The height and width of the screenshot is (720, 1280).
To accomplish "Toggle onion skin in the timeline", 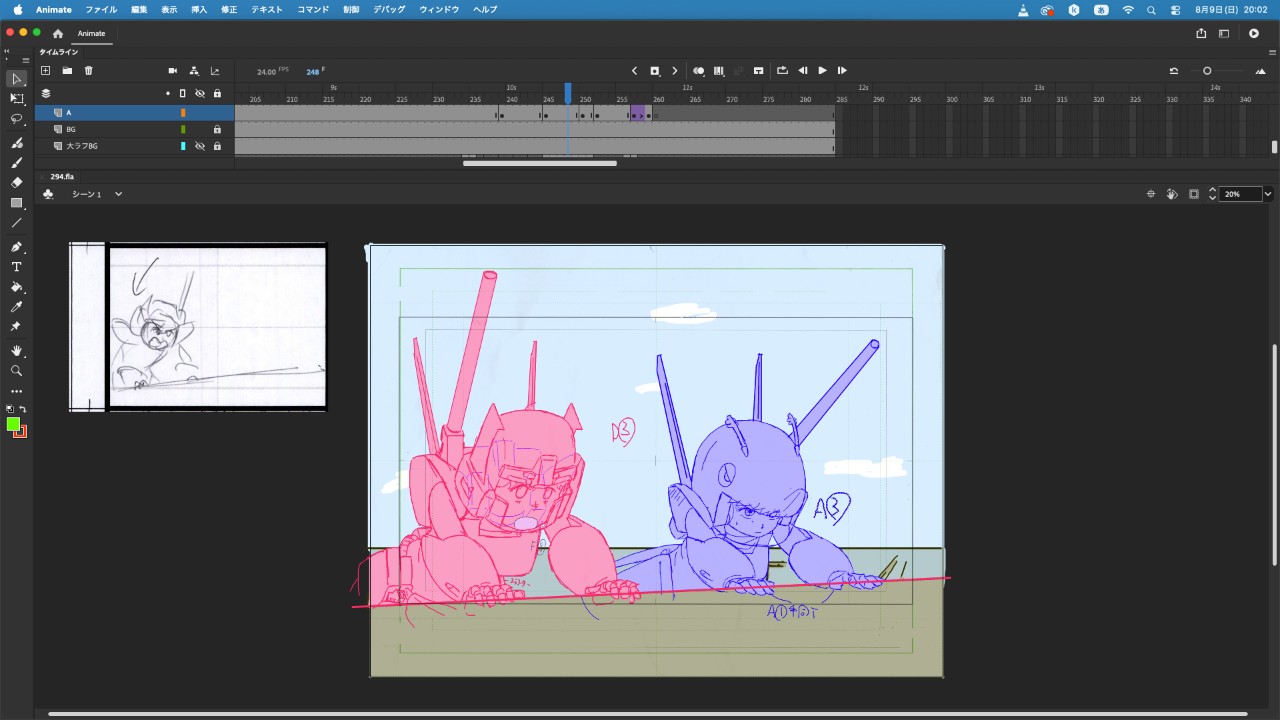I will click(698, 71).
